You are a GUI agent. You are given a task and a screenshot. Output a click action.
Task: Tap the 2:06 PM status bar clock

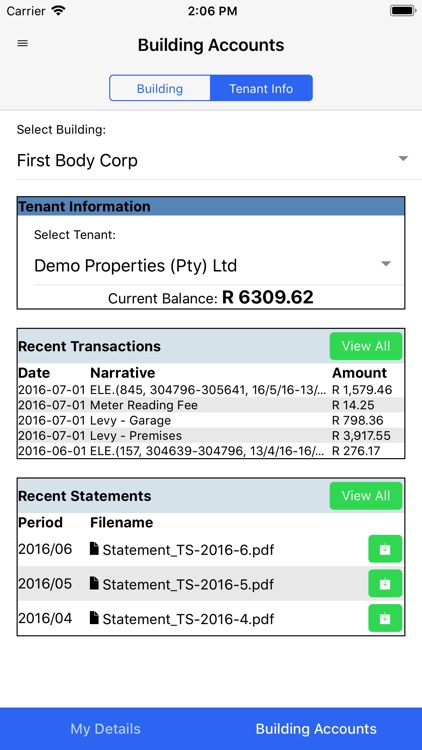pos(212,11)
